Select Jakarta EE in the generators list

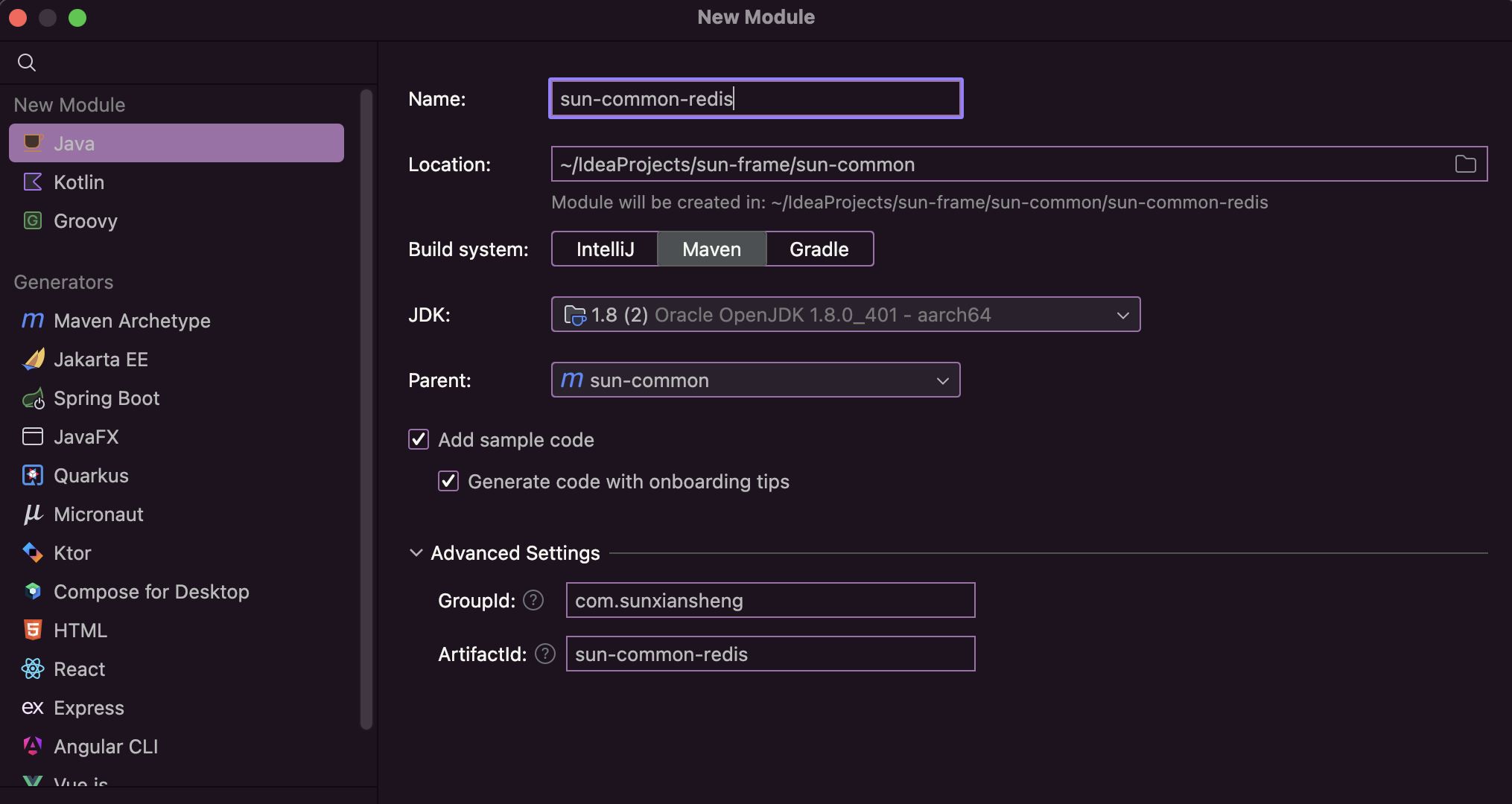(x=101, y=360)
